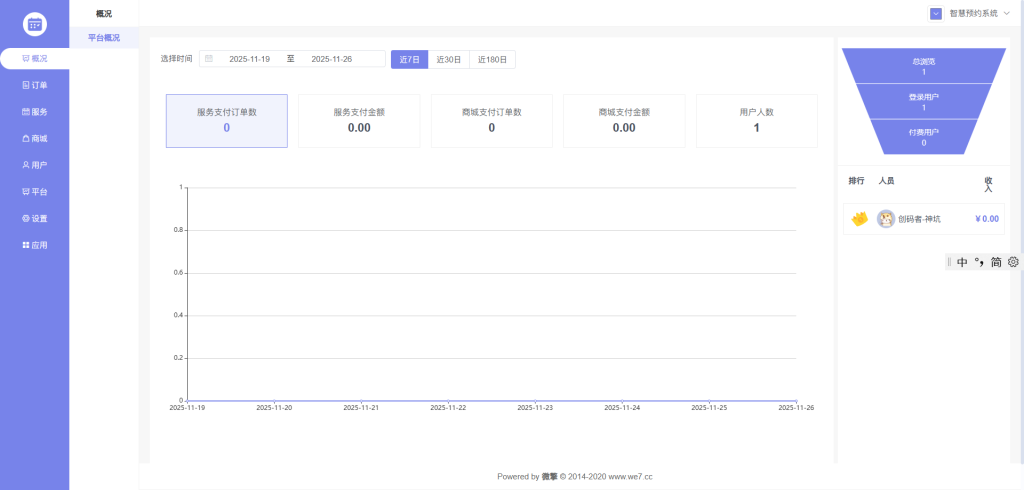Select the 近7日 time range
Viewport: 1024px width, 490px height.
coord(409,60)
